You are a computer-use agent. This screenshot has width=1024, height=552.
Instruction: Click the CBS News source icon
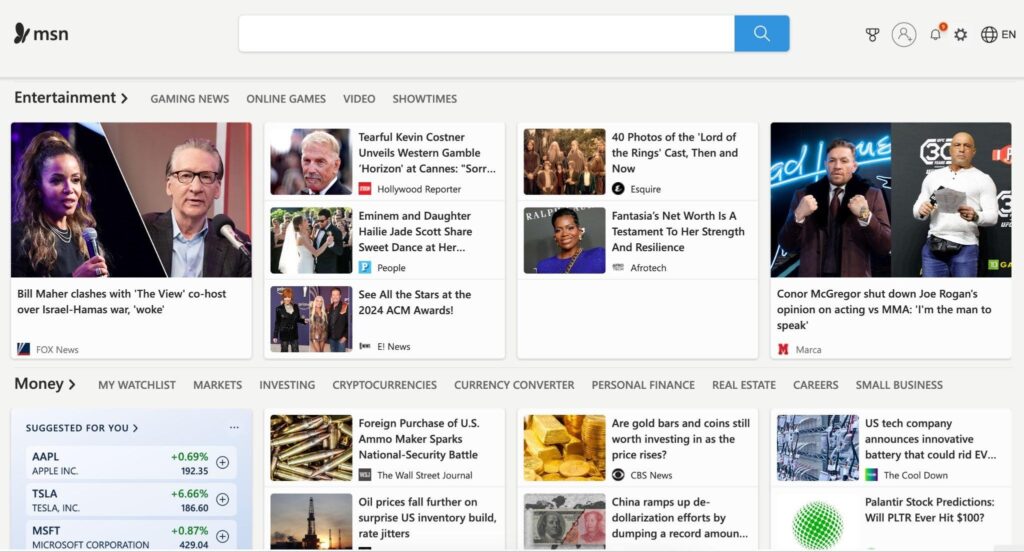(618, 475)
